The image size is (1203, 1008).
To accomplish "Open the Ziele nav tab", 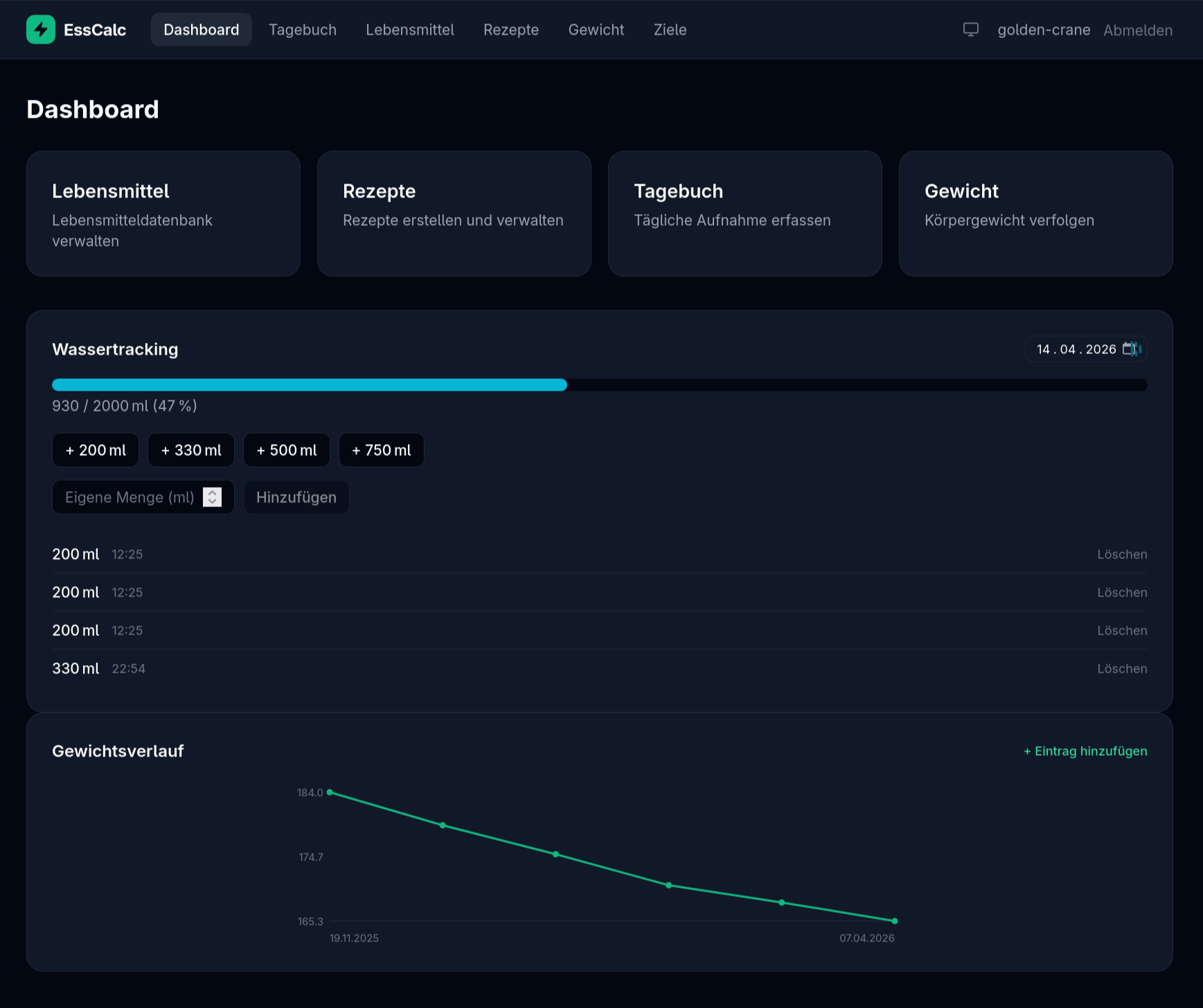I will coord(670,30).
